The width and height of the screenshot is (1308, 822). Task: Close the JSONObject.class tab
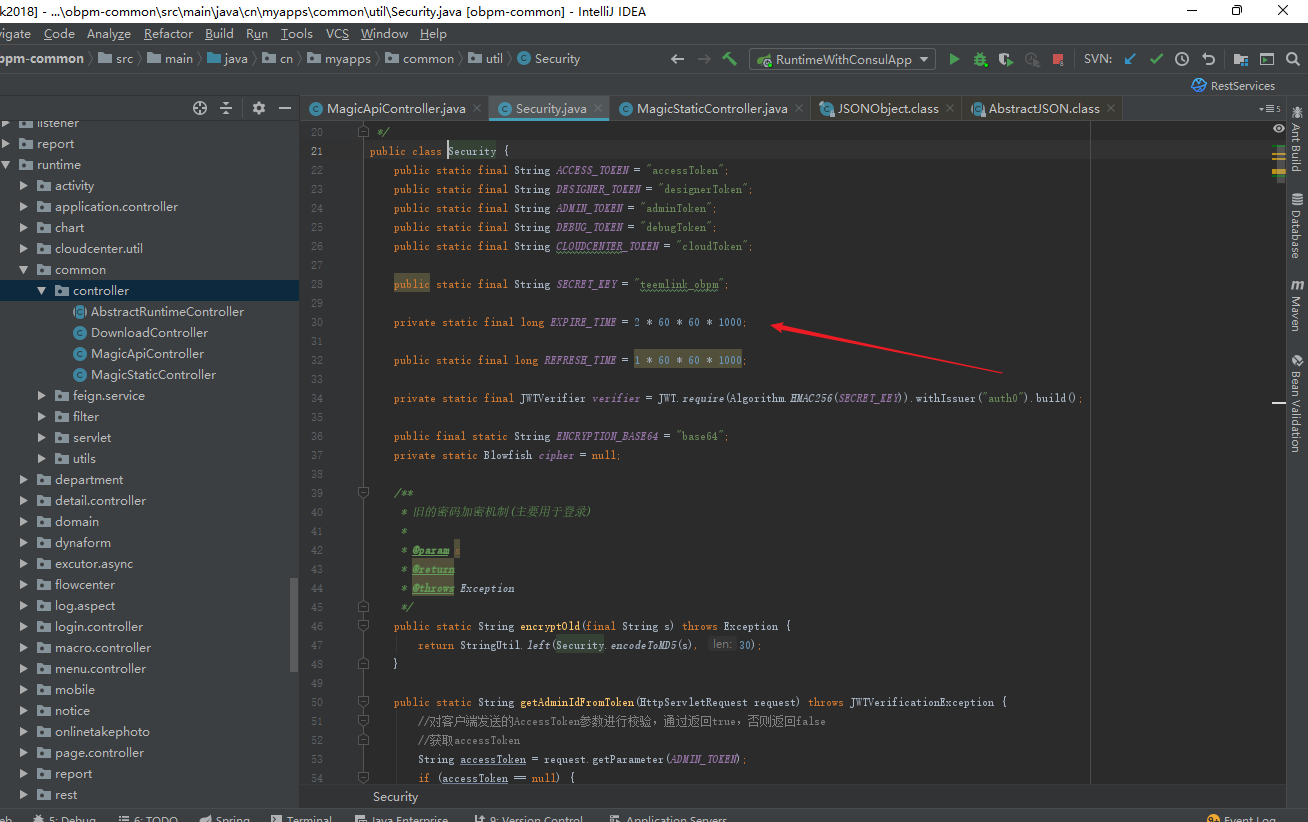coord(950,108)
